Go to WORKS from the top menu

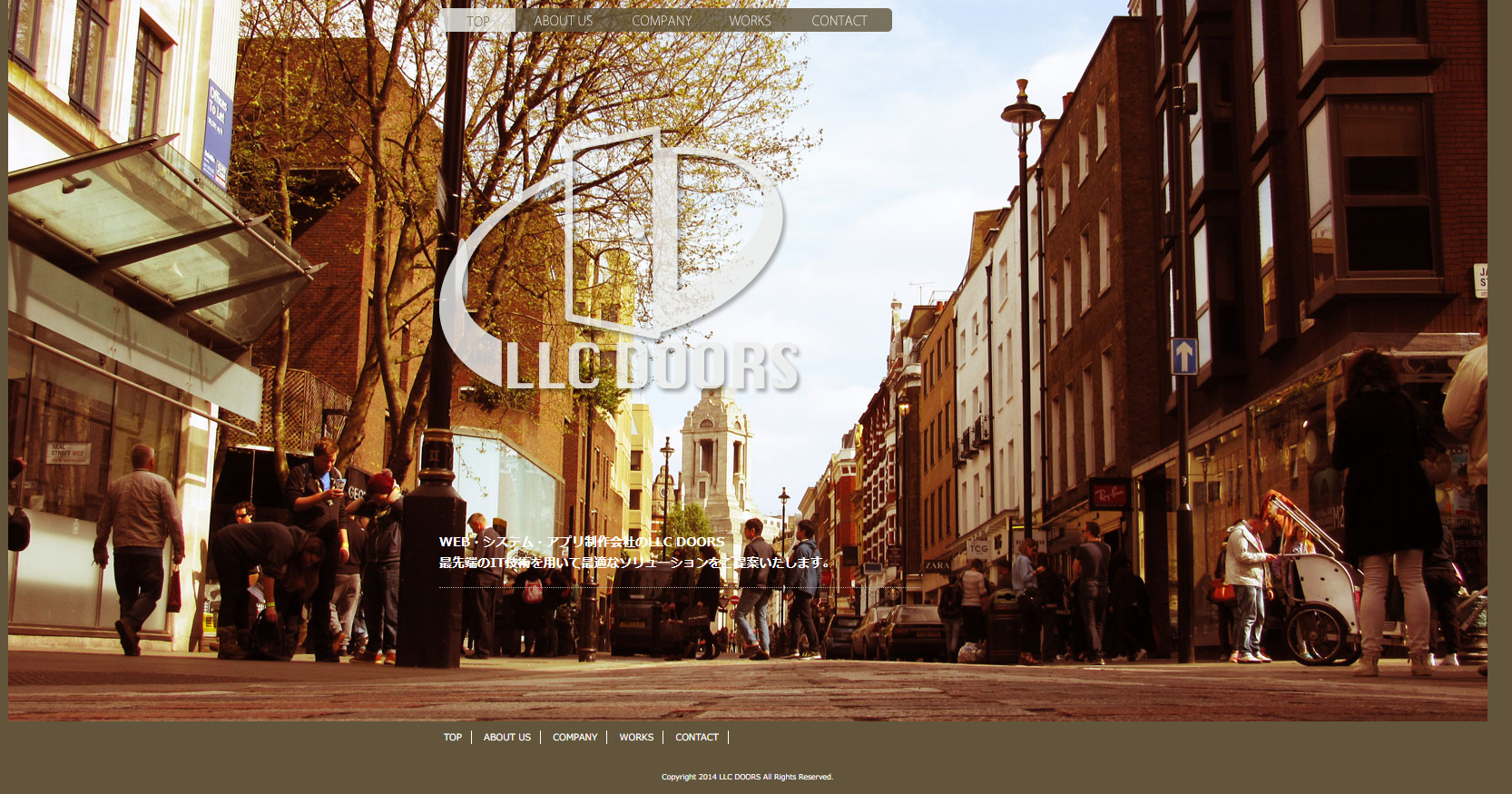pos(750,21)
